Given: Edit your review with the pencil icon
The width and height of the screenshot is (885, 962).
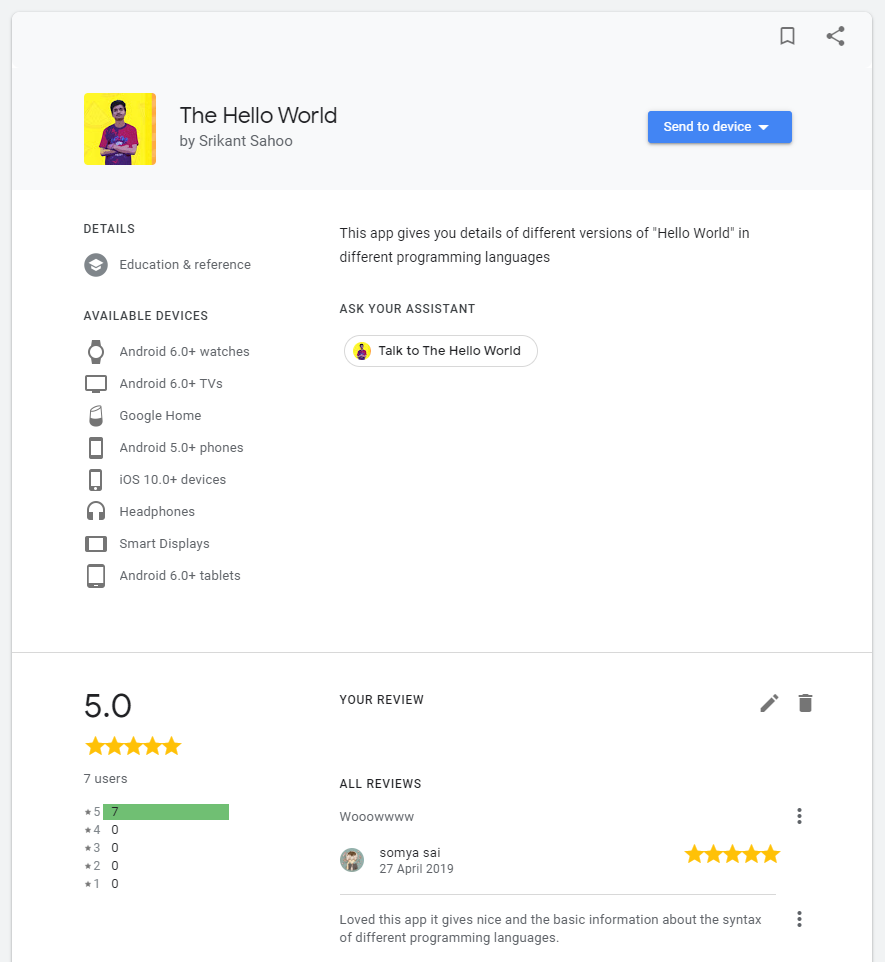Looking at the screenshot, I should point(768,703).
